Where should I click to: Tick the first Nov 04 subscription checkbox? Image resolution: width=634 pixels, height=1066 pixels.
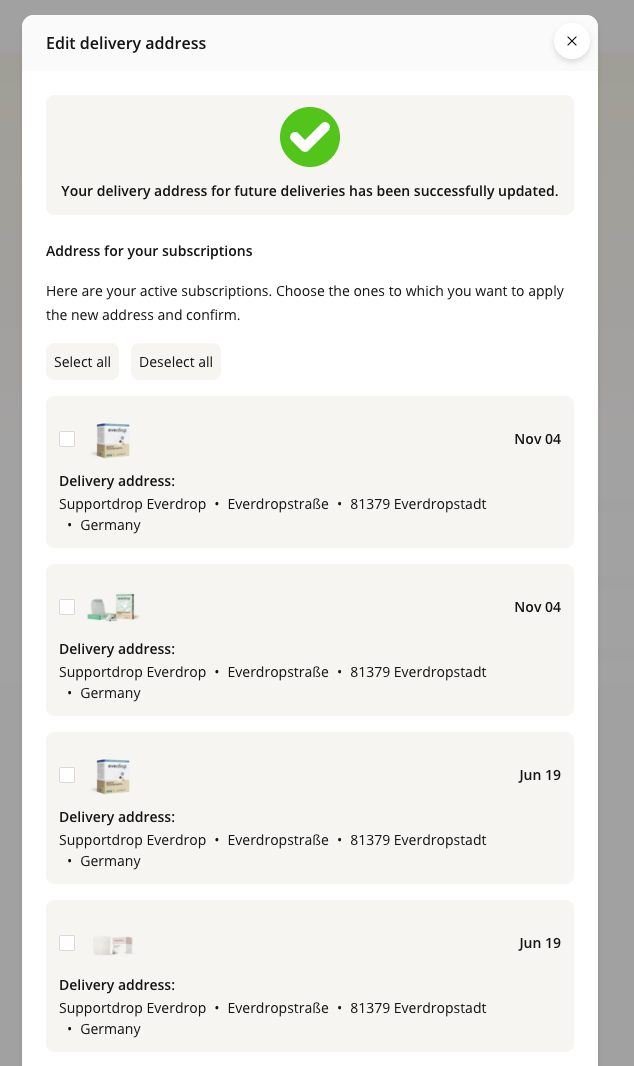click(67, 439)
